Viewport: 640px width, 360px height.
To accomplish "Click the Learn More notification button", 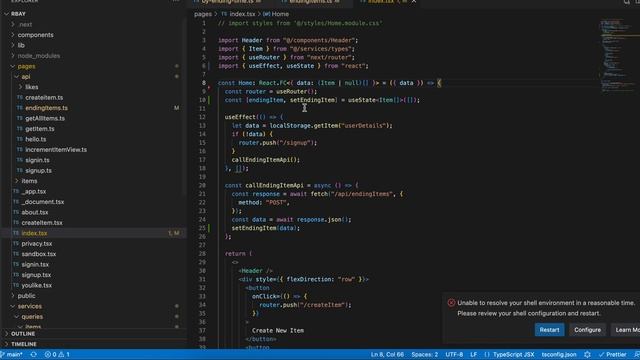I will 627,330.
